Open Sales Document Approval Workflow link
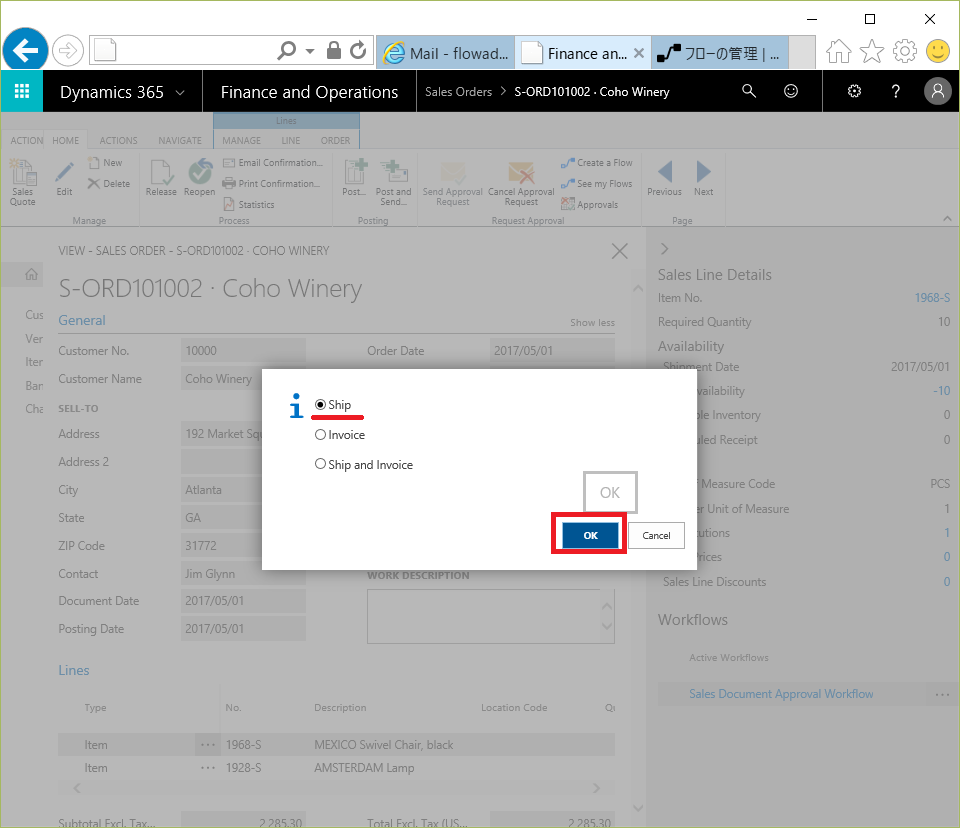This screenshot has height=828, width=960. coord(781,694)
